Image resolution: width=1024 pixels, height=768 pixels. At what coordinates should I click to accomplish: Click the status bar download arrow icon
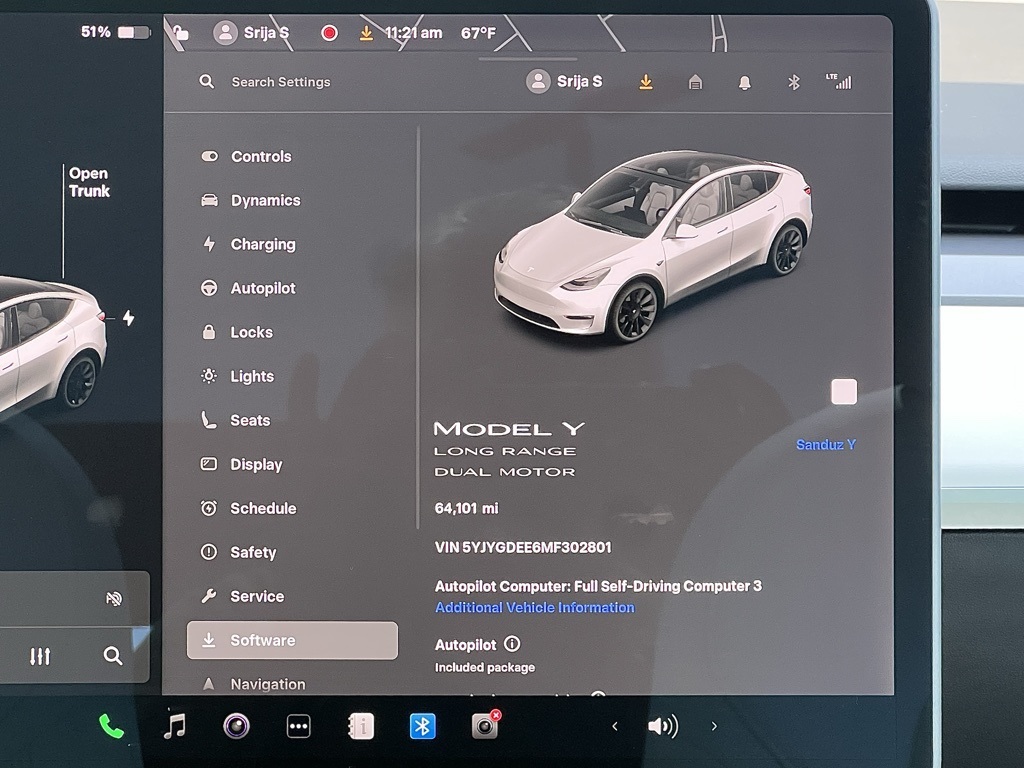click(x=366, y=32)
